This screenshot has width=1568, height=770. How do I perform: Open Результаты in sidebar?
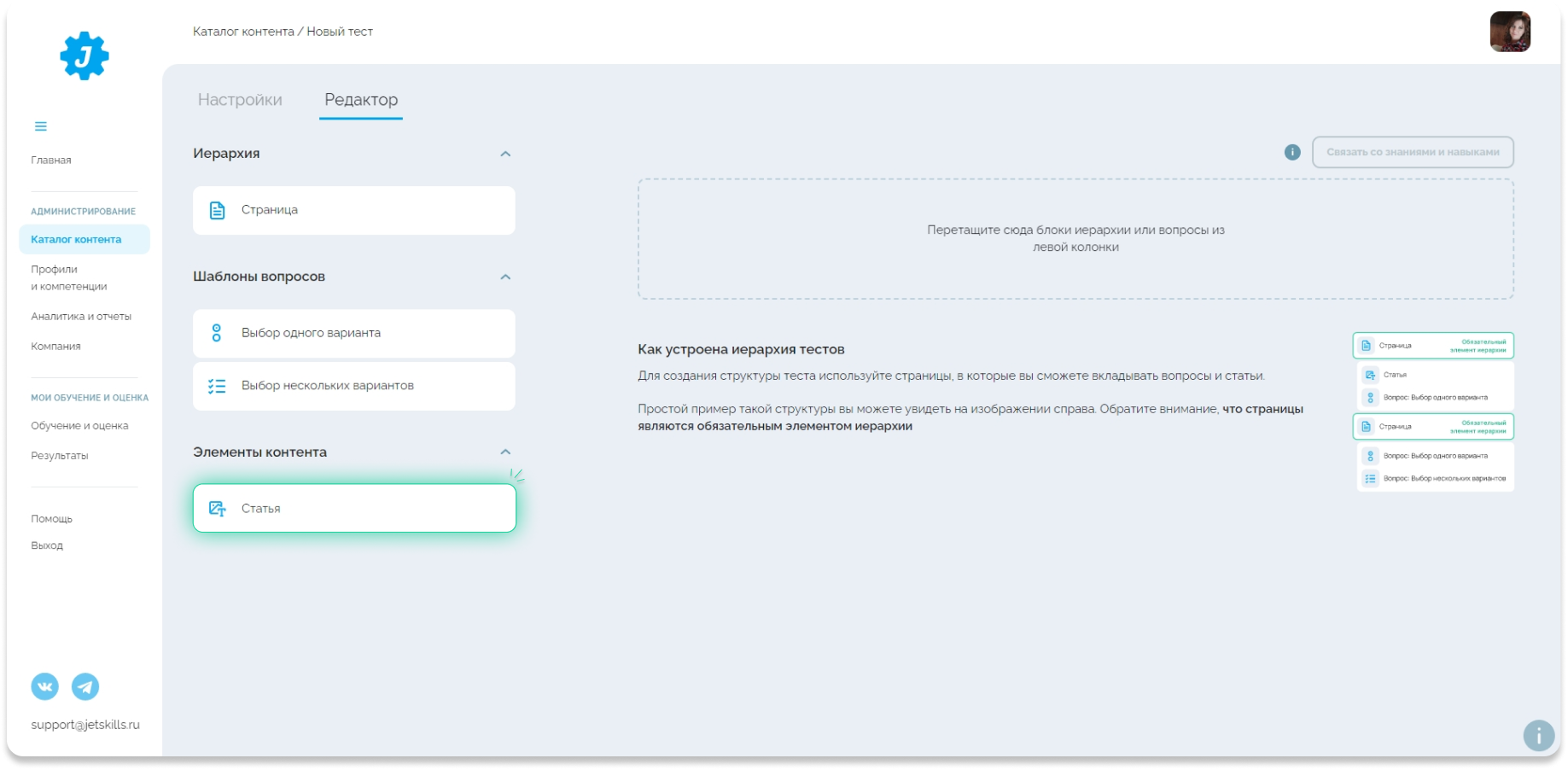click(x=60, y=455)
